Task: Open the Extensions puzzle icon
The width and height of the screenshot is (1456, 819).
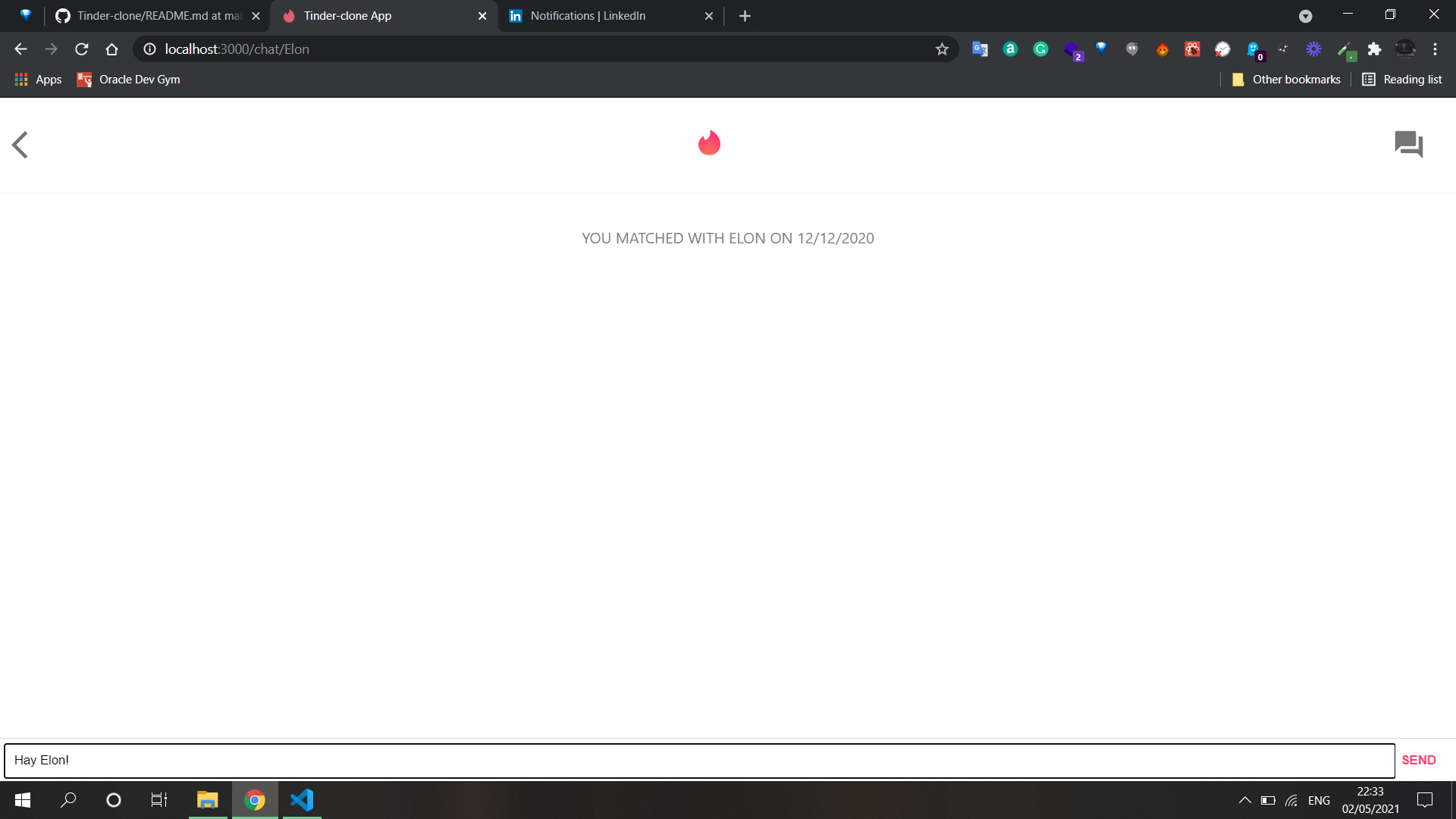Action: click(1374, 49)
